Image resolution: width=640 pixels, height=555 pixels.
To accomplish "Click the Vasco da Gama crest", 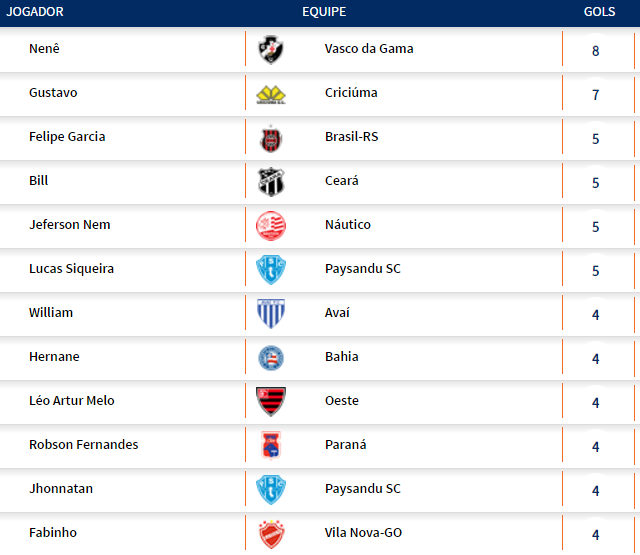I will pos(271,49).
